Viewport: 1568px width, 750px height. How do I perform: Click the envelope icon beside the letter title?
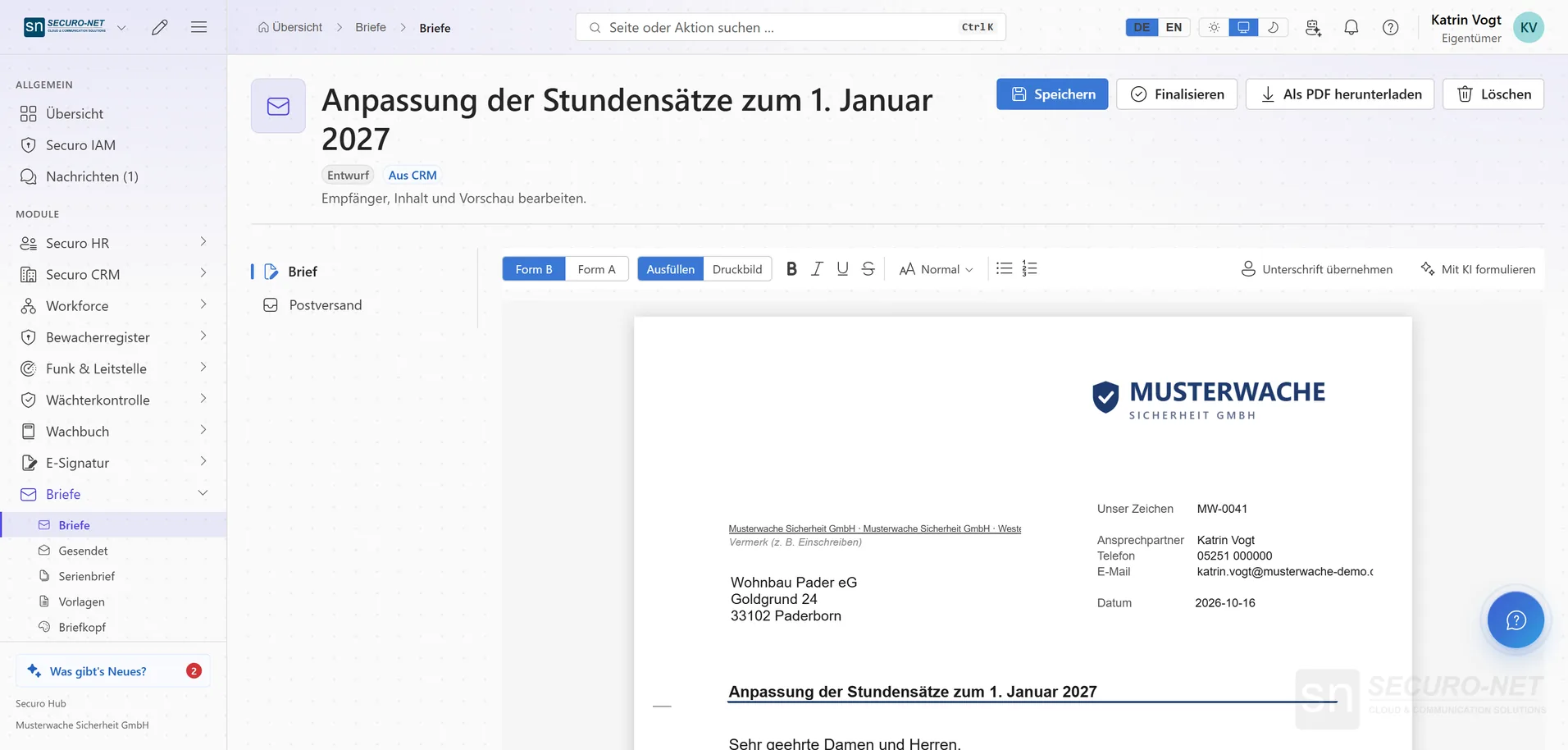(x=278, y=106)
